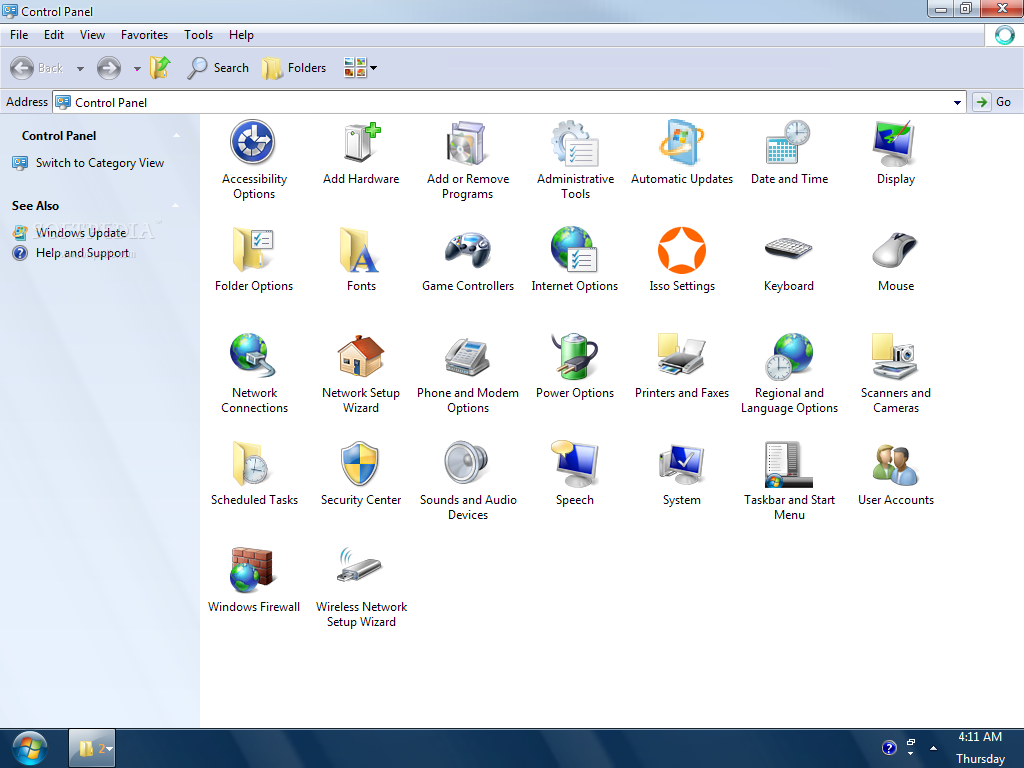Open Scheduled Tasks folder
This screenshot has height=768, width=1024.
pos(254,473)
